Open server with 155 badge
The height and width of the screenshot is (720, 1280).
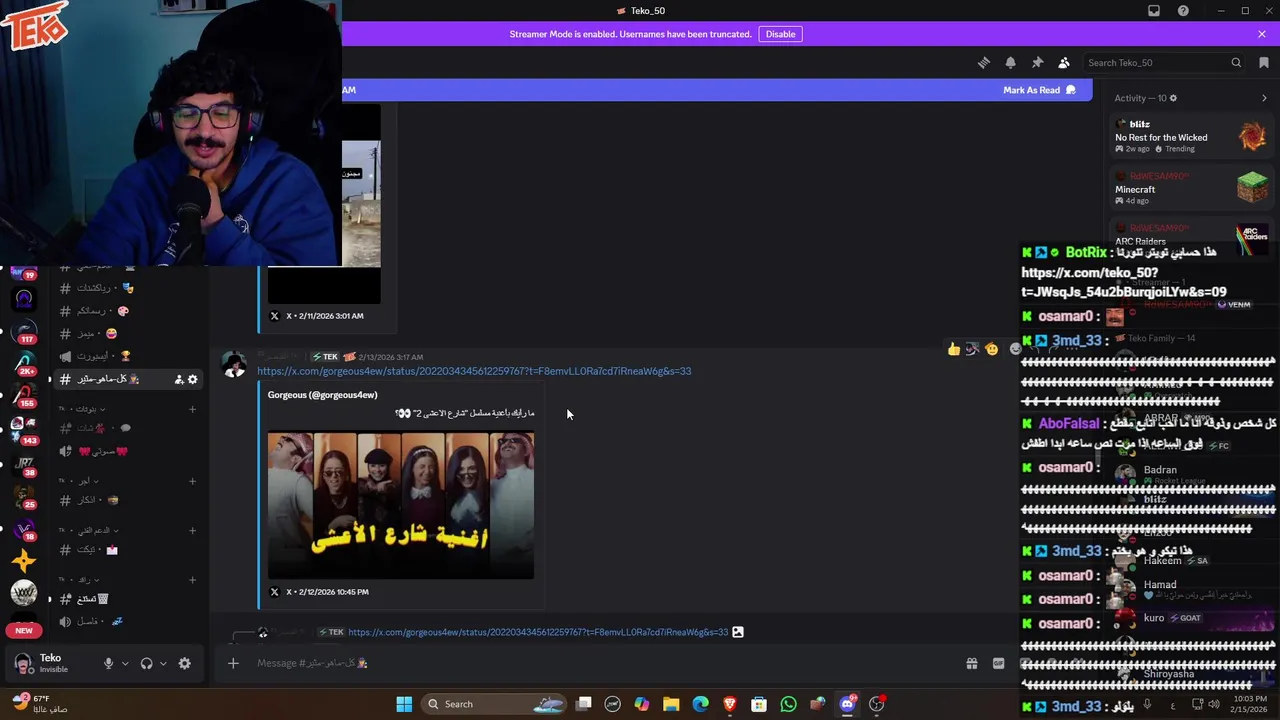[24, 397]
